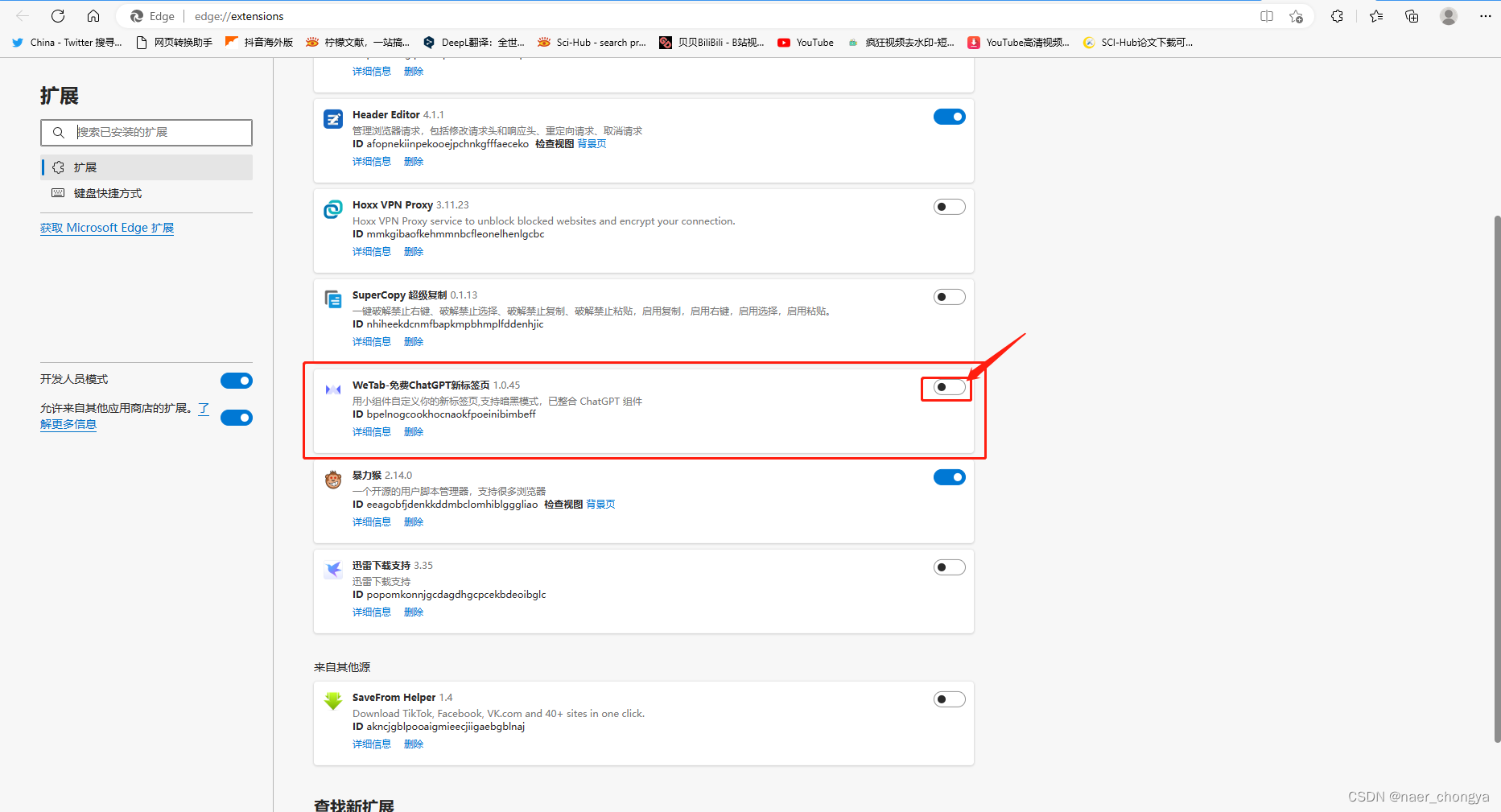Open the 网页转换助手 bookmark
The height and width of the screenshot is (812, 1501).
pos(175,43)
